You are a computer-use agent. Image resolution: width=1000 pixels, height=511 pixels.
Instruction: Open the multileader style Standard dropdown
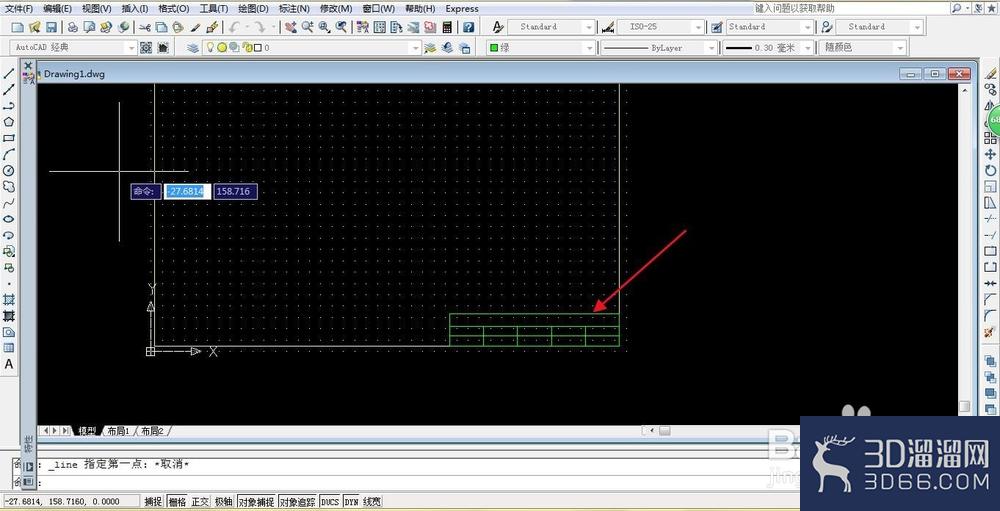click(918, 27)
